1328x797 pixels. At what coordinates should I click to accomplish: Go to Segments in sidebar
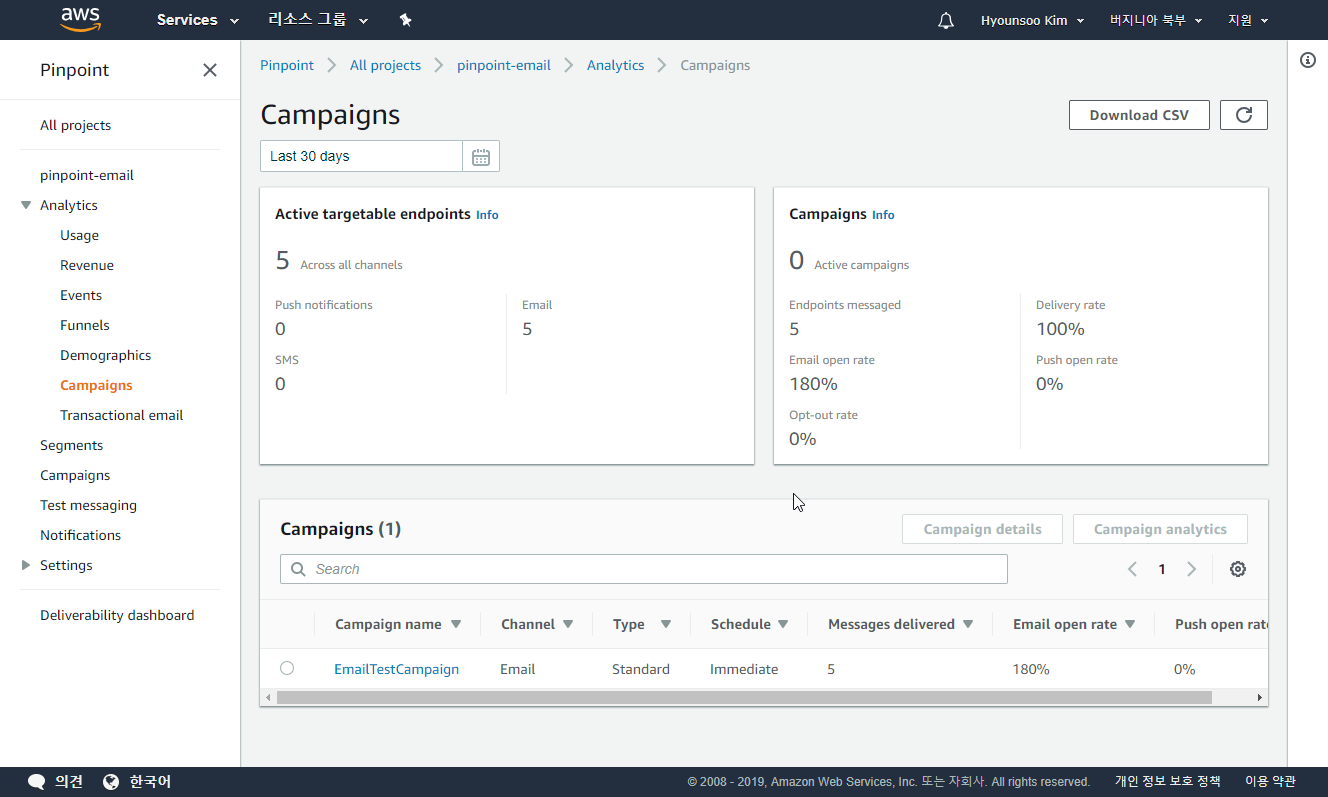pyautogui.click(x=71, y=445)
